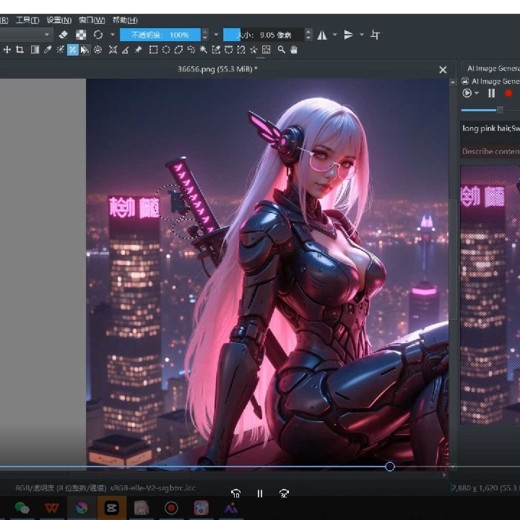Select the Rectangular Selection tool
The image size is (520, 520).
[x=153, y=50]
